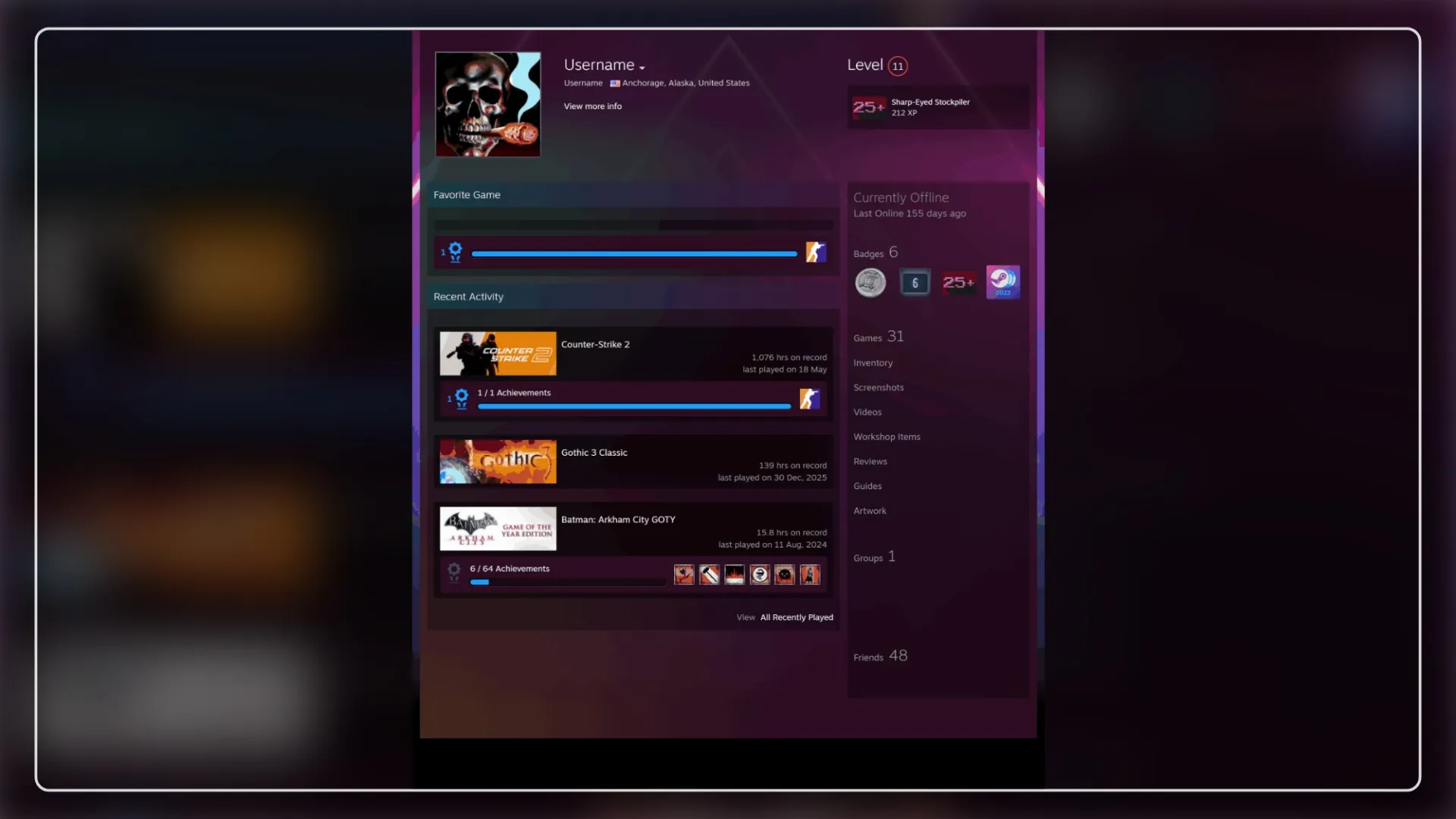Open the sixth Batman achievement icon
1456x819 pixels.
[x=810, y=575]
